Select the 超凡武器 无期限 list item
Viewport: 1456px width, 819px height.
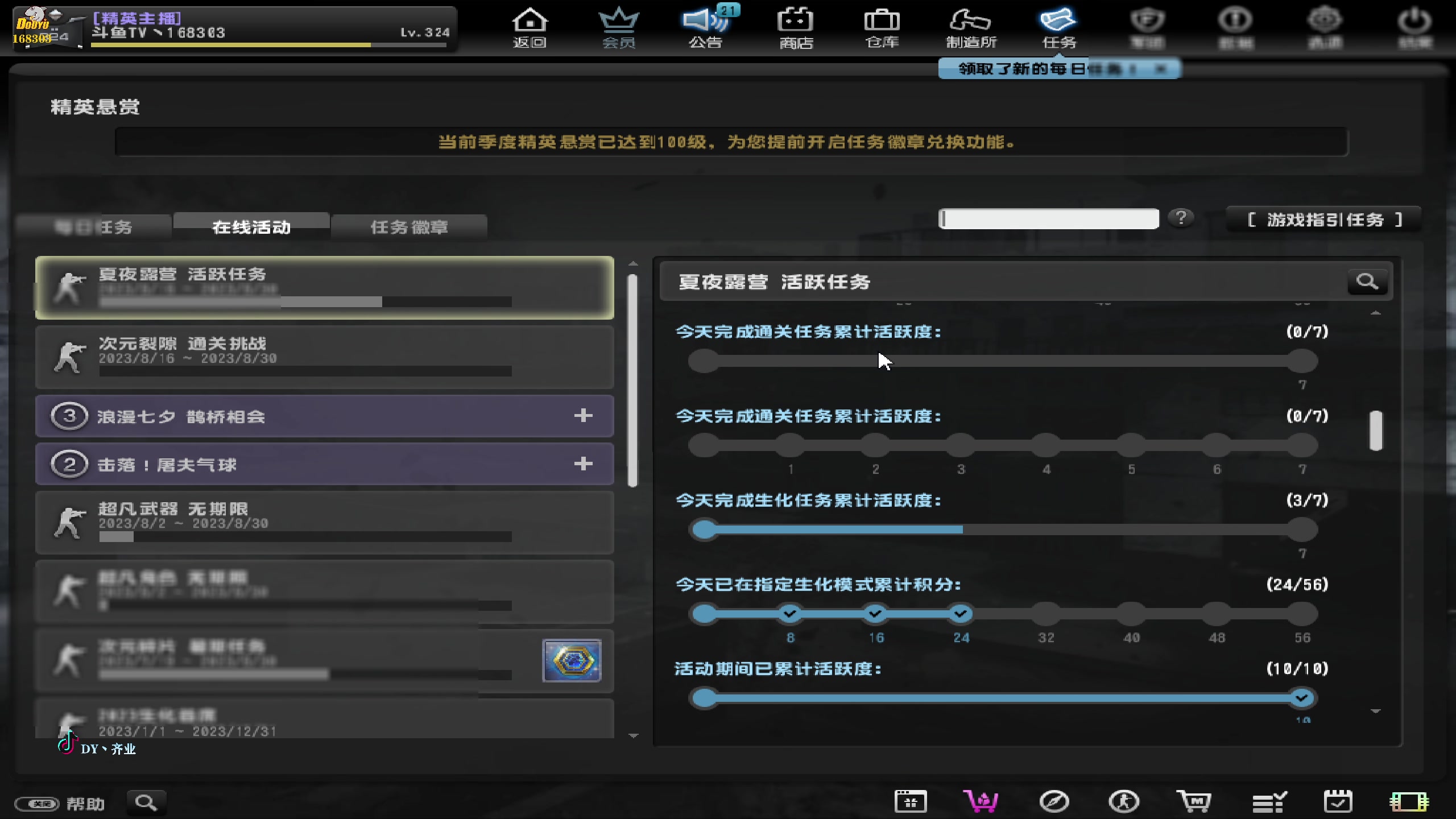[324, 522]
